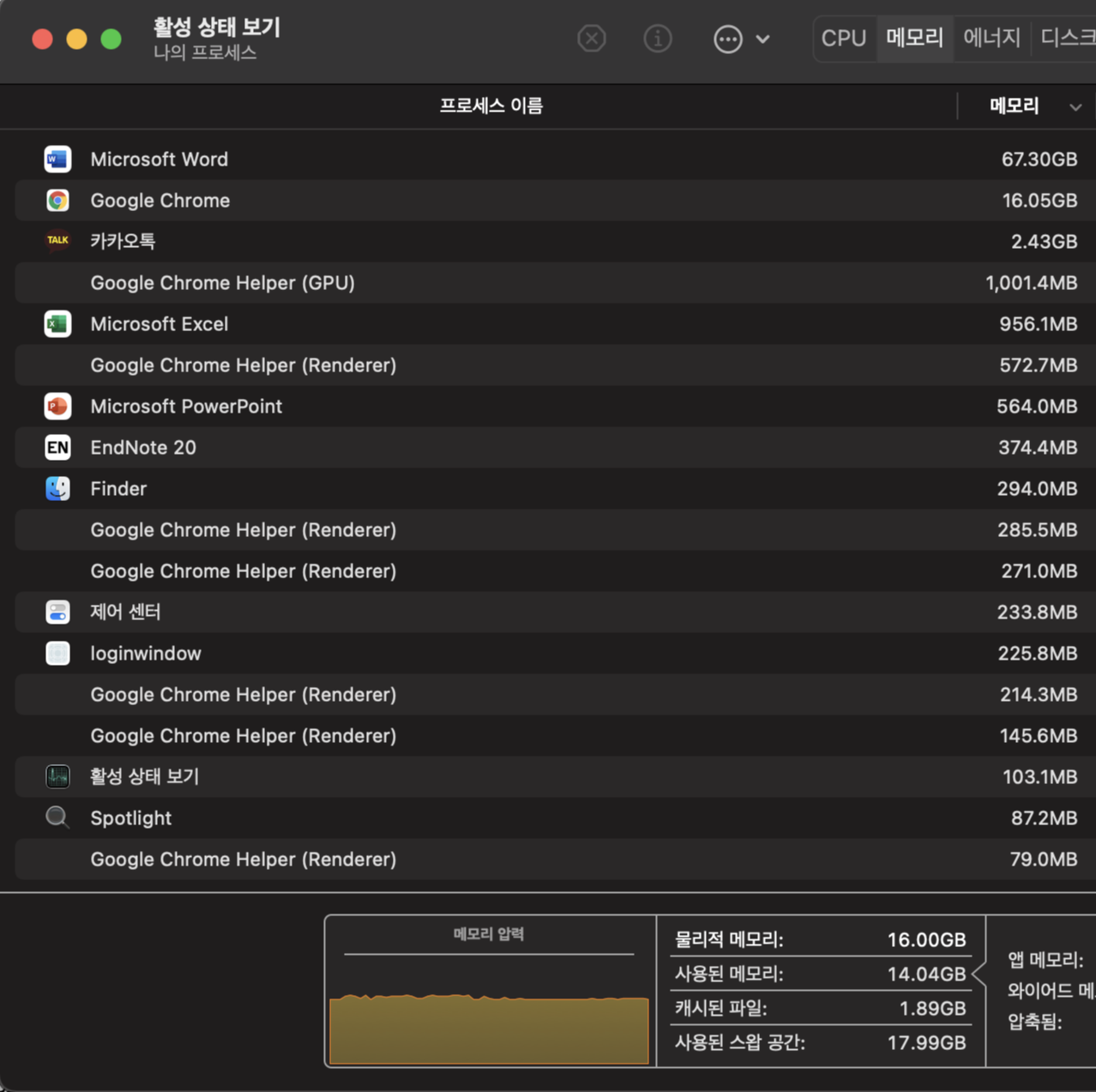Click the KakaoTalk TALK icon
This screenshot has width=1096, height=1092.
(x=57, y=241)
